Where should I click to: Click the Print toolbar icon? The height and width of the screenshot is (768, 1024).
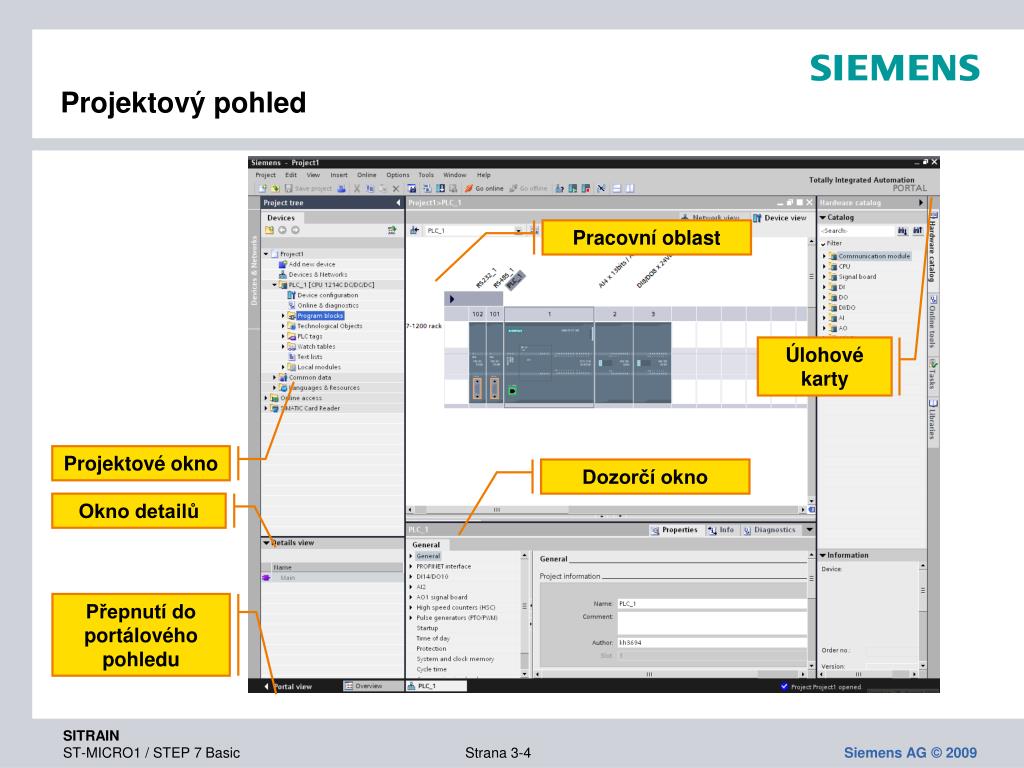pos(341,188)
